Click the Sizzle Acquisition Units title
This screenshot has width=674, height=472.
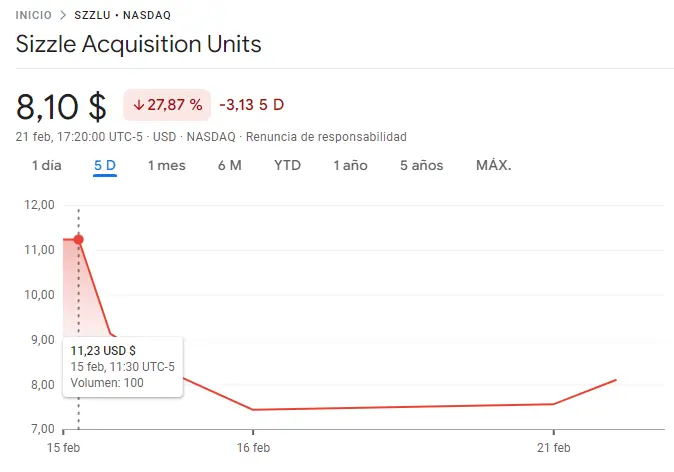[x=138, y=44]
